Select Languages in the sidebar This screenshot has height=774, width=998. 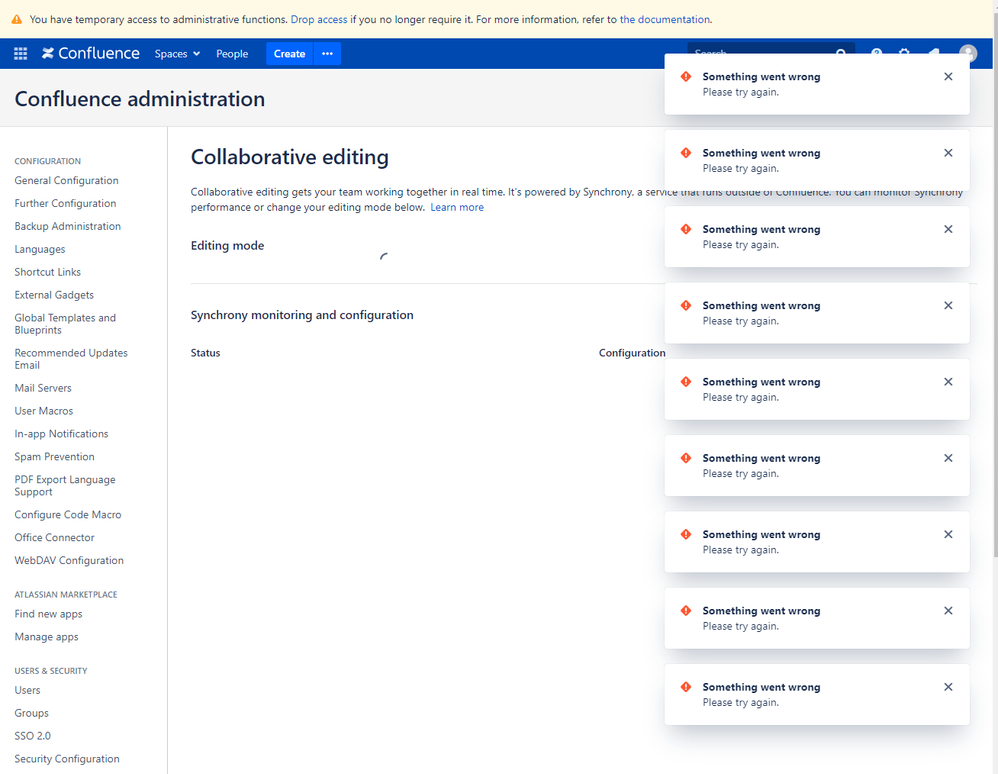(x=39, y=249)
